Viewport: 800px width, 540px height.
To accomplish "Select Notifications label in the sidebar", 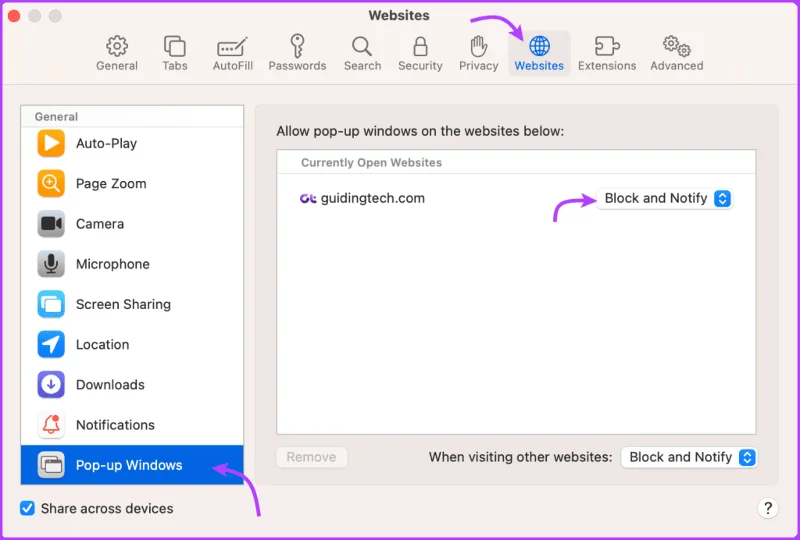I will click(x=115, y=425).
